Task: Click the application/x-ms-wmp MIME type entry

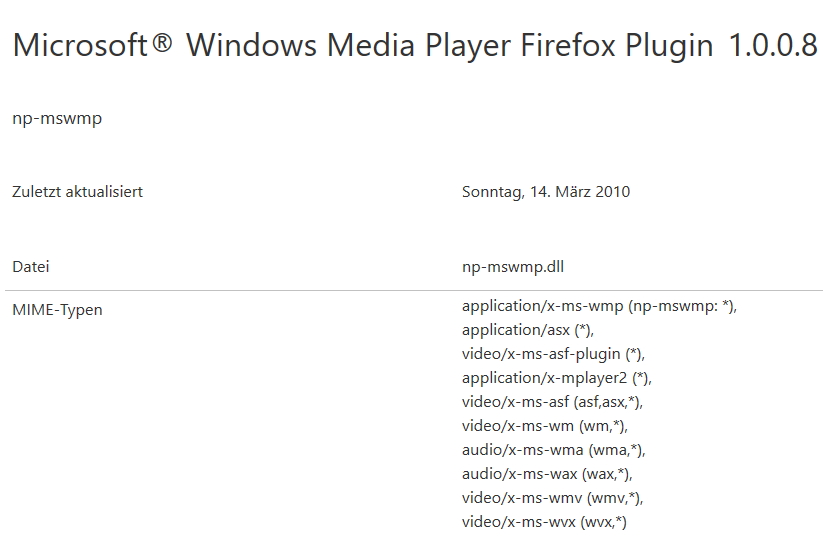Action: pyautogui.click(x=599, y=306)
